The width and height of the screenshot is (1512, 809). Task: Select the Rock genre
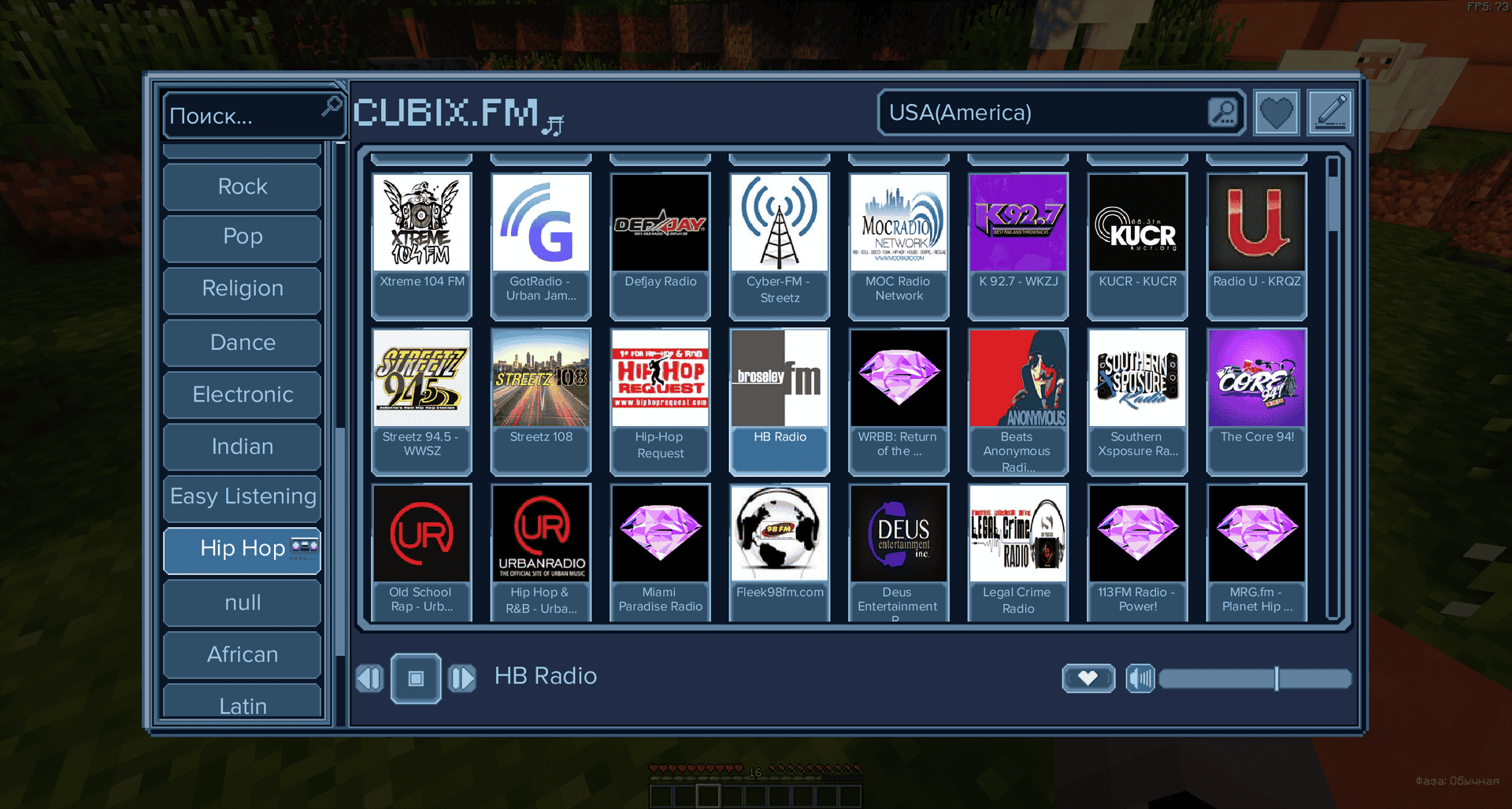[243, 187]
